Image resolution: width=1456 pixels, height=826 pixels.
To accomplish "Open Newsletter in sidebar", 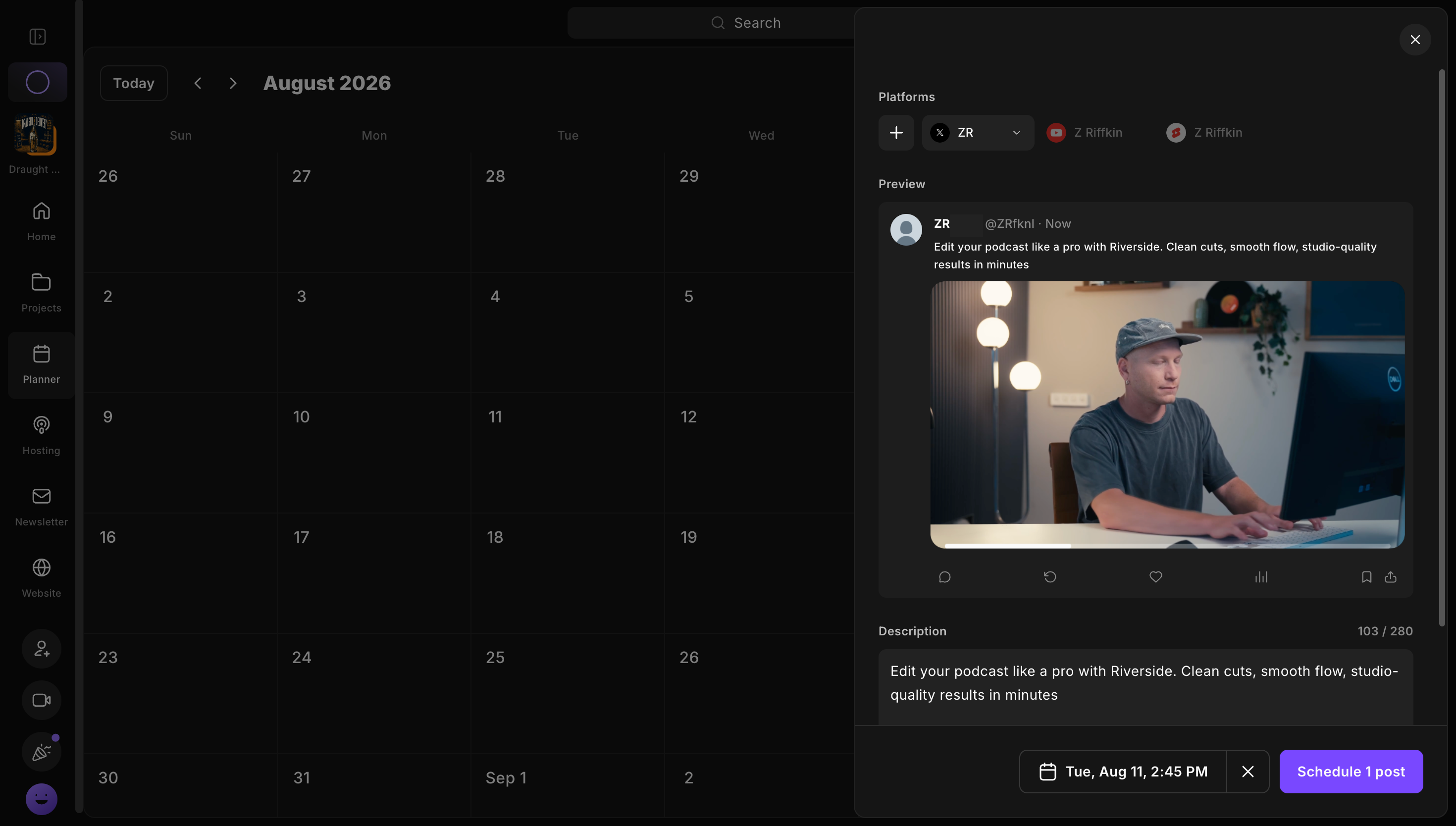I will [42, 507].
